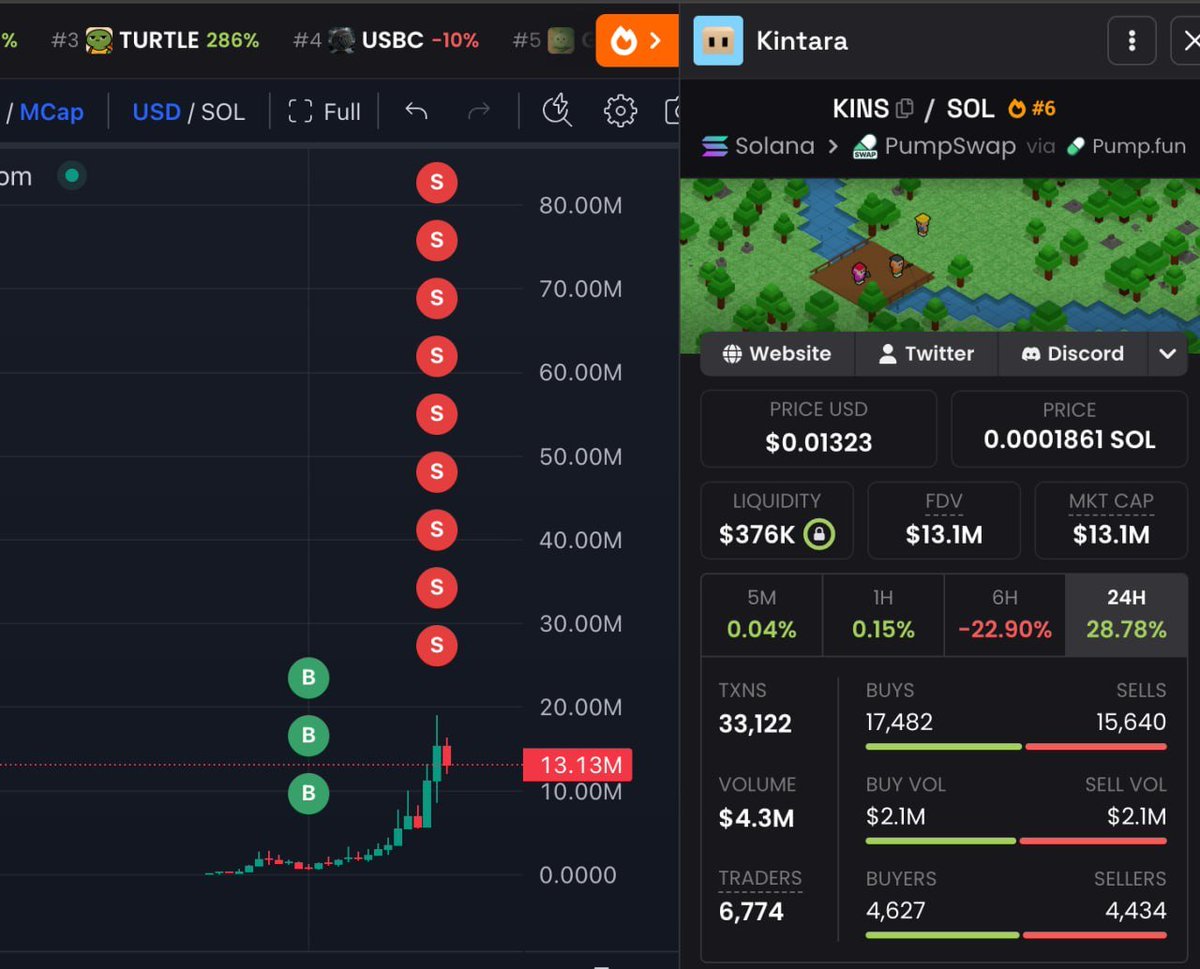Redo the chart action
This screenshot has width=1200, height=969.
[x=479, y=111]
